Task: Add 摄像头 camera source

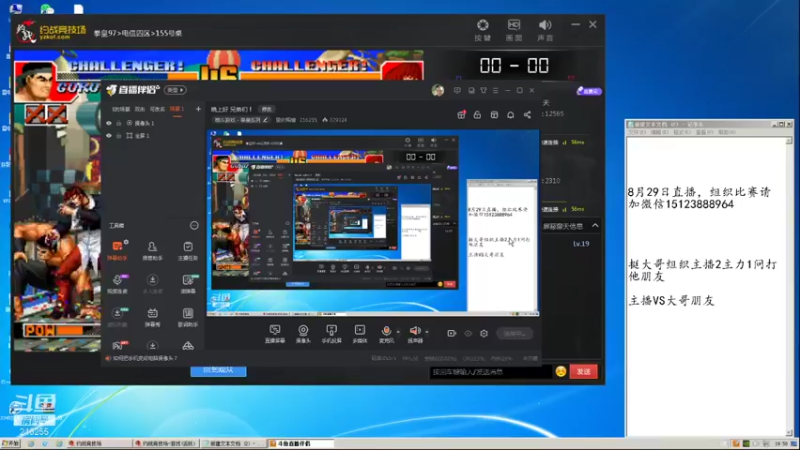Action: click(303, 334)
